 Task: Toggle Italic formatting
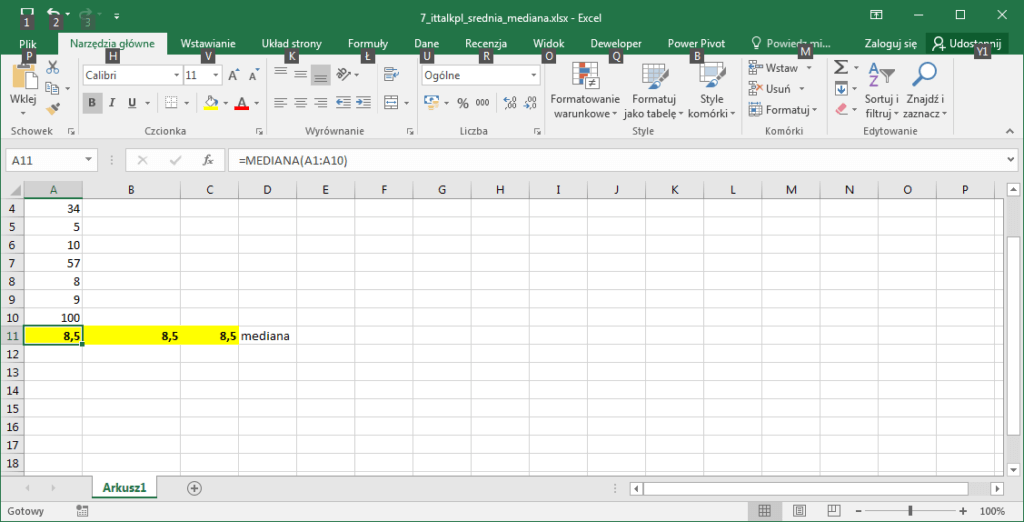tap(112, 103)
